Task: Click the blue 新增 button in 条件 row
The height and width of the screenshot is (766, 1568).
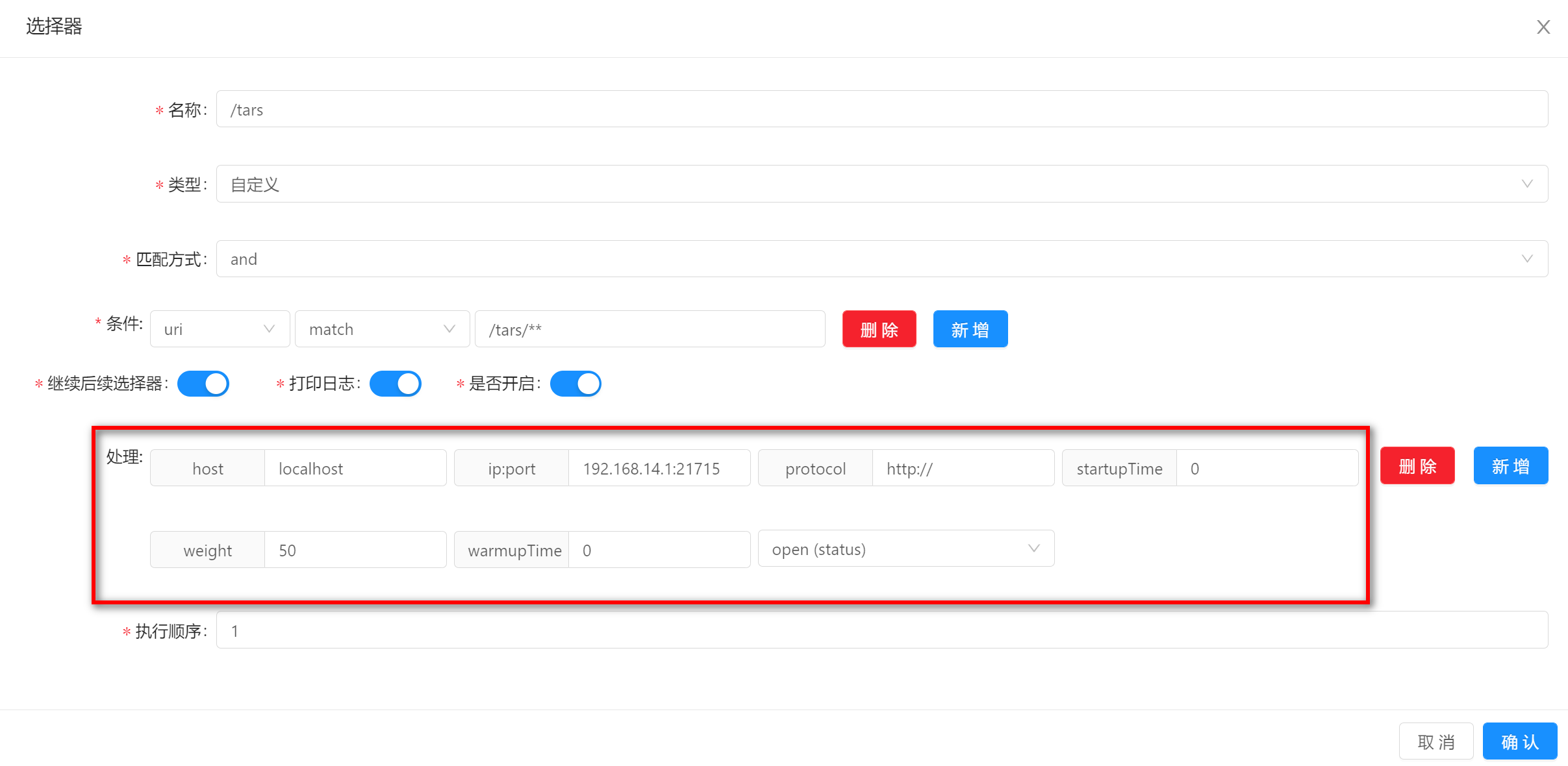Action: (x=970, y=329)
